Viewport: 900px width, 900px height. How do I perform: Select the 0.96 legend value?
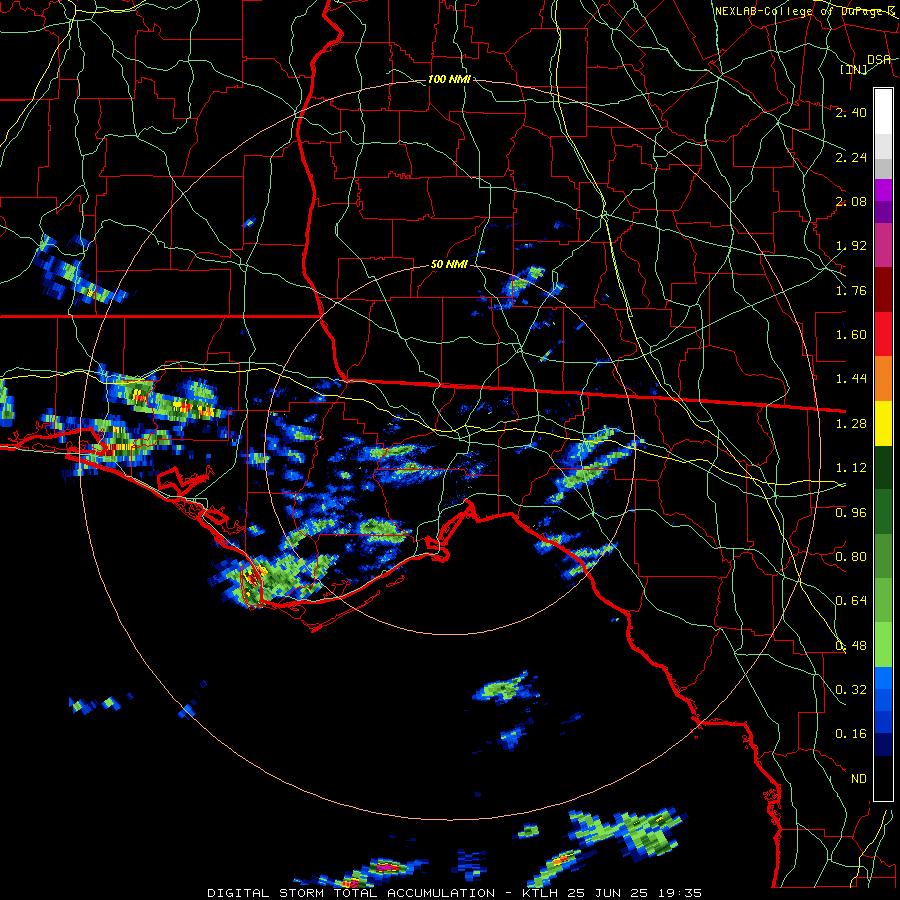[851, 513]
